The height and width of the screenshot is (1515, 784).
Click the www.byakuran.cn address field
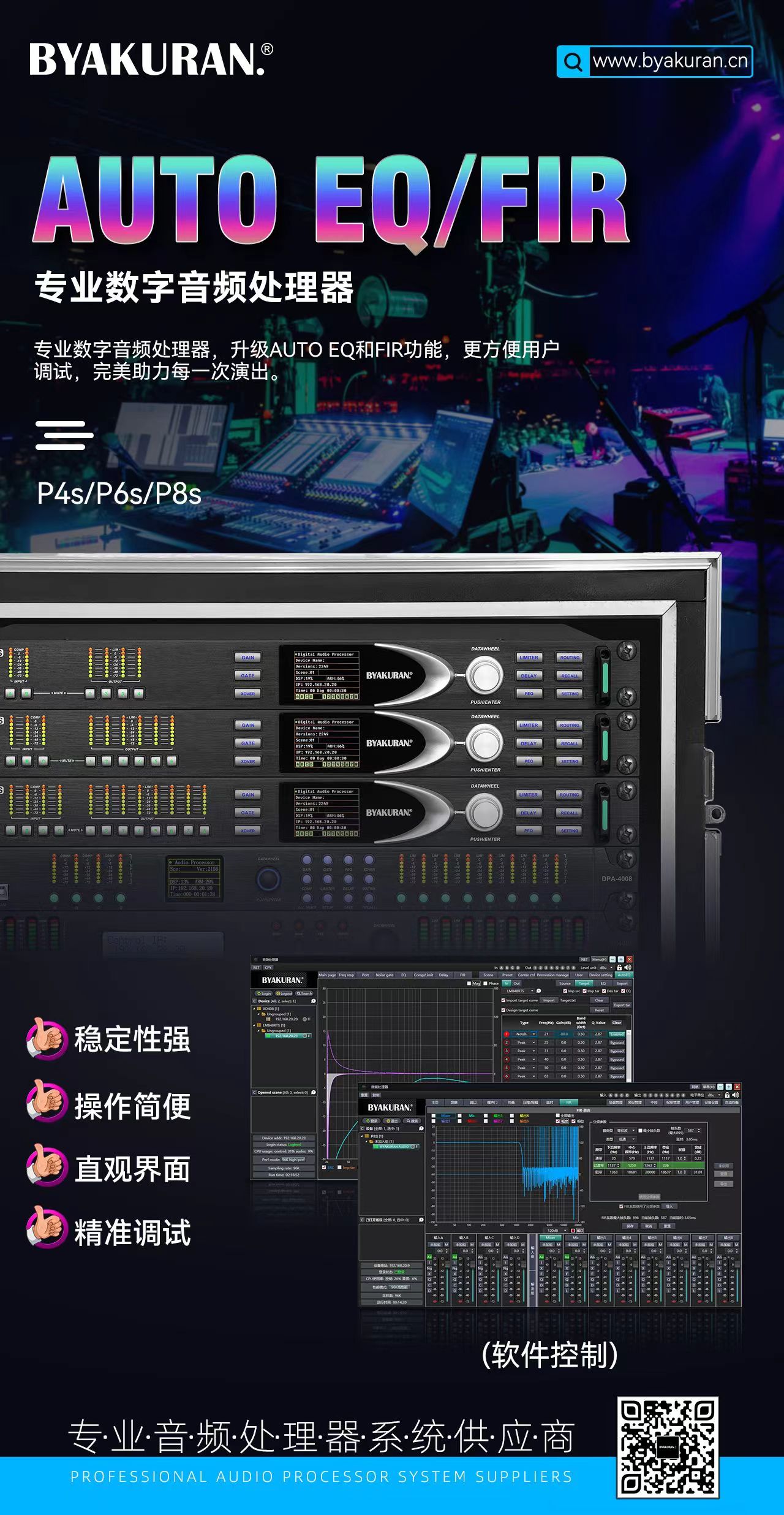tap(670, 61)
